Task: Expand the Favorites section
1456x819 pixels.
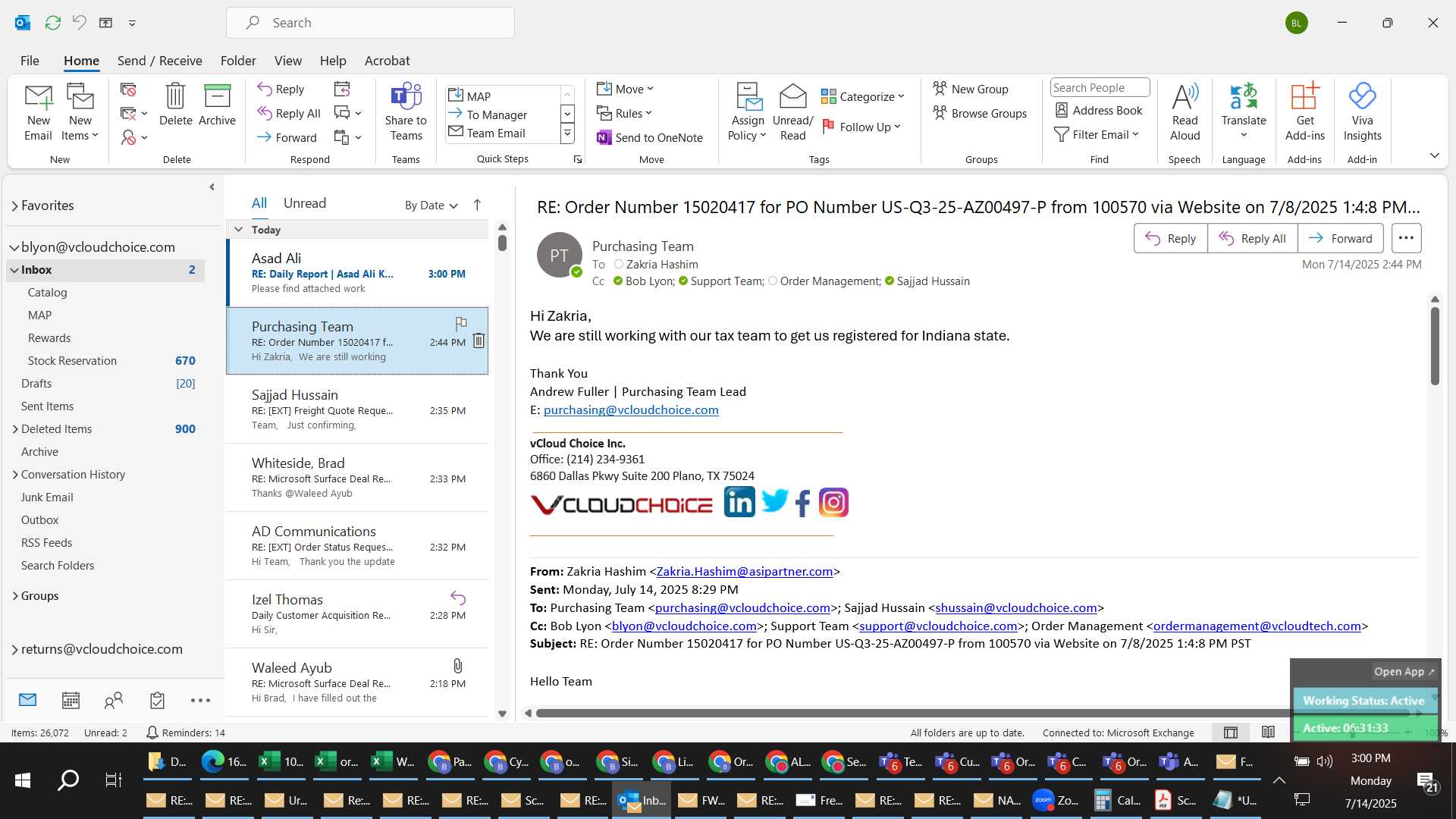Action: point(14,206)
